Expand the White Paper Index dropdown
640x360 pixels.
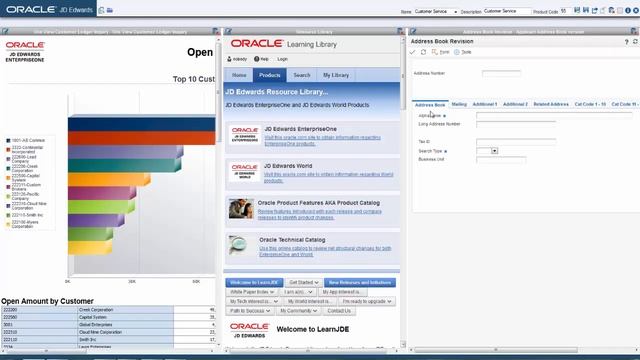pos(251,292)
